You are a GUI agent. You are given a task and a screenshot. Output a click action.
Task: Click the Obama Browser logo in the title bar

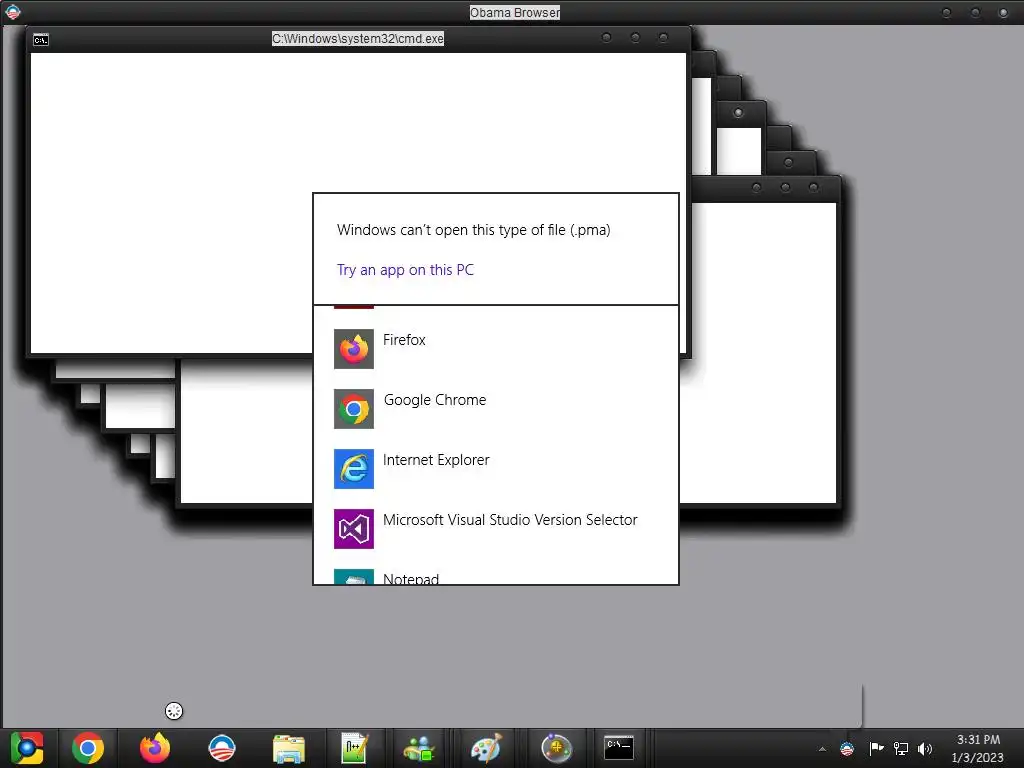click(12, 12)
